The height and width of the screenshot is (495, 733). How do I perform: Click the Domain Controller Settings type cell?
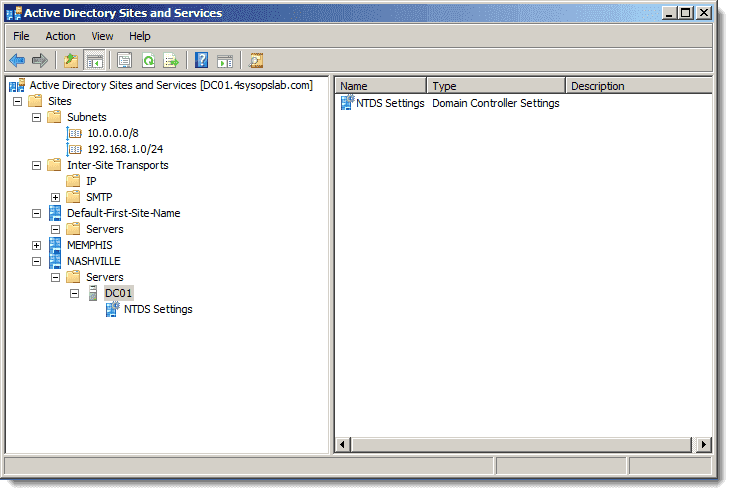click(x=496, y=103)
